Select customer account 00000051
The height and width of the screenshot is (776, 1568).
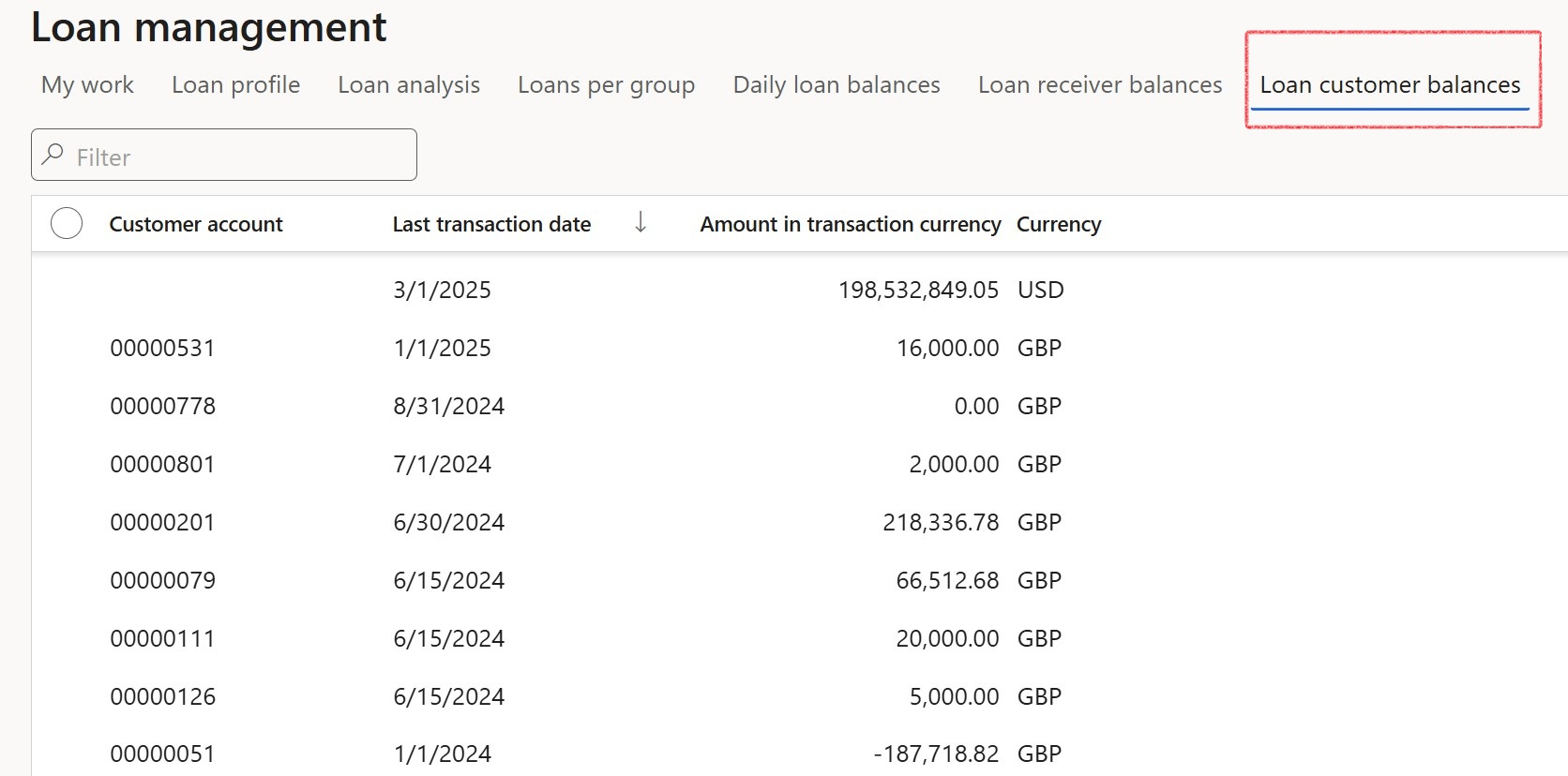click(x=162, y=754)
